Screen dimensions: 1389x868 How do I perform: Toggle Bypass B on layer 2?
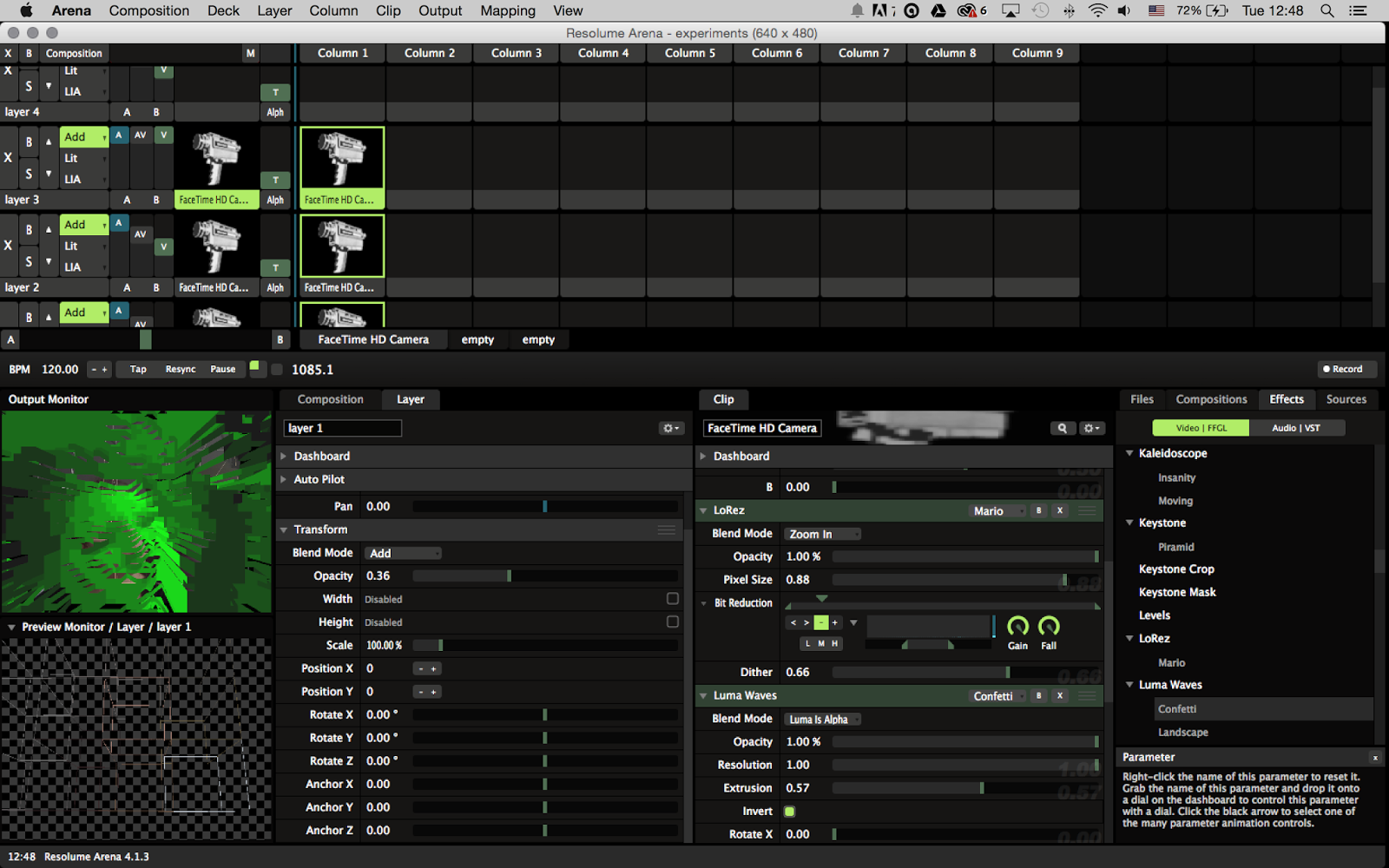pyautogui.click(x=29, y=230)
